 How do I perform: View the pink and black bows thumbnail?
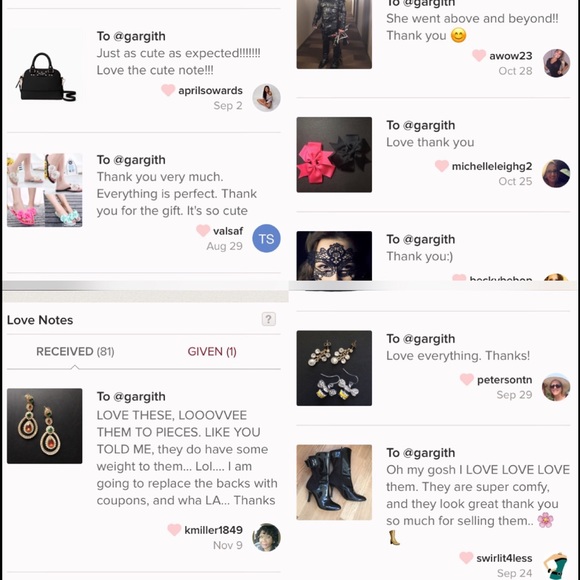tap(334, 155)
